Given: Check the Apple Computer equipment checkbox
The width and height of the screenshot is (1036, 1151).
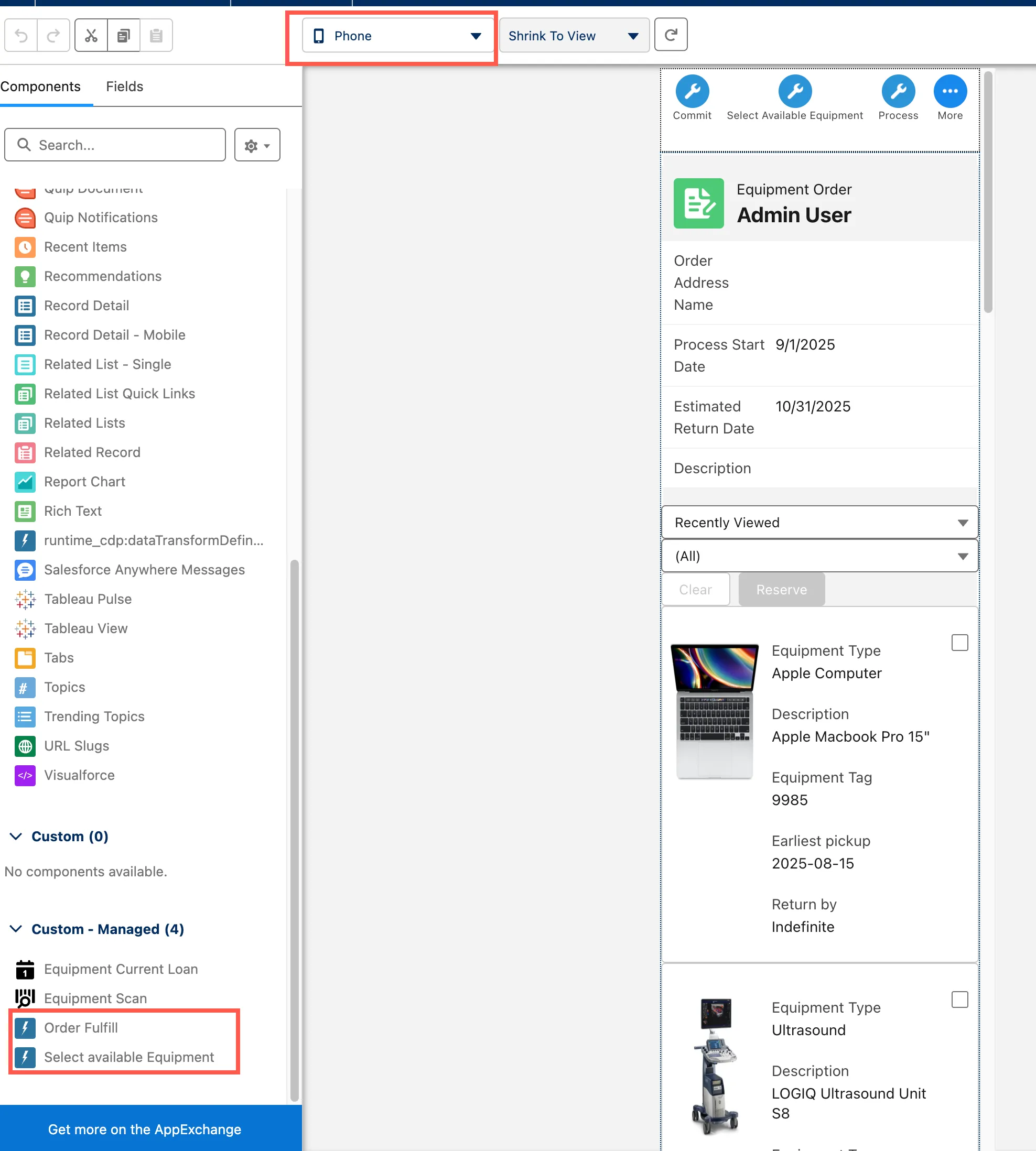Looking at the screenshot, I should pos(960,643).
